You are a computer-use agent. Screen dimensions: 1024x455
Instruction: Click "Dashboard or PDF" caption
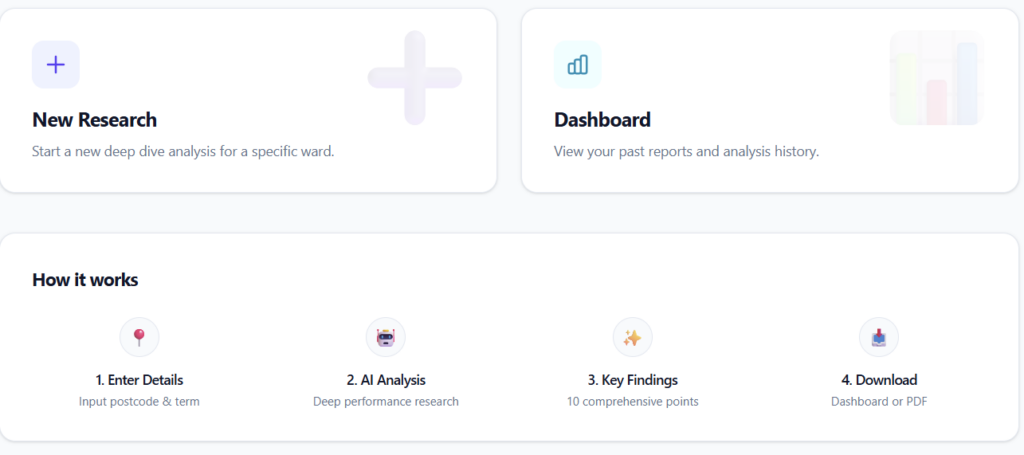878,402
